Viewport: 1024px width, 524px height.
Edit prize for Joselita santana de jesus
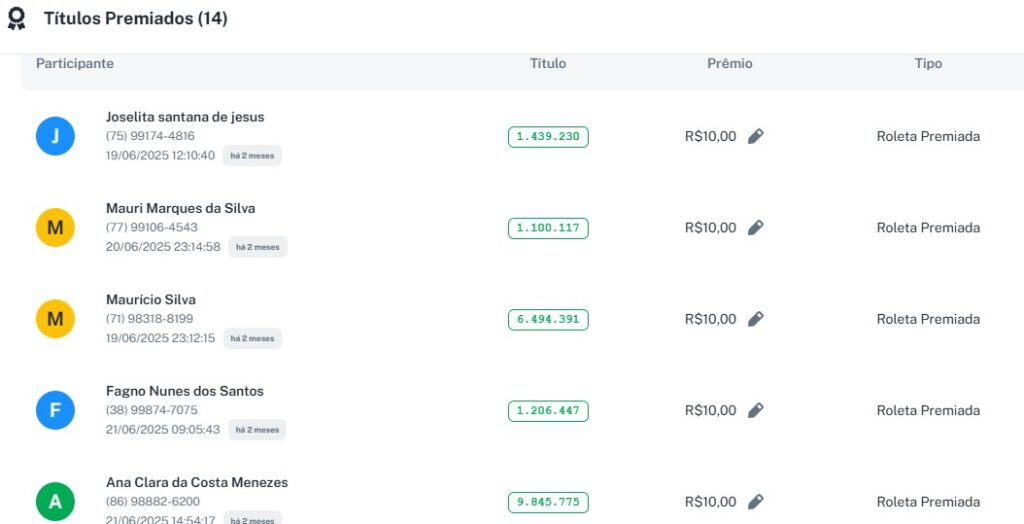[756, 136]
